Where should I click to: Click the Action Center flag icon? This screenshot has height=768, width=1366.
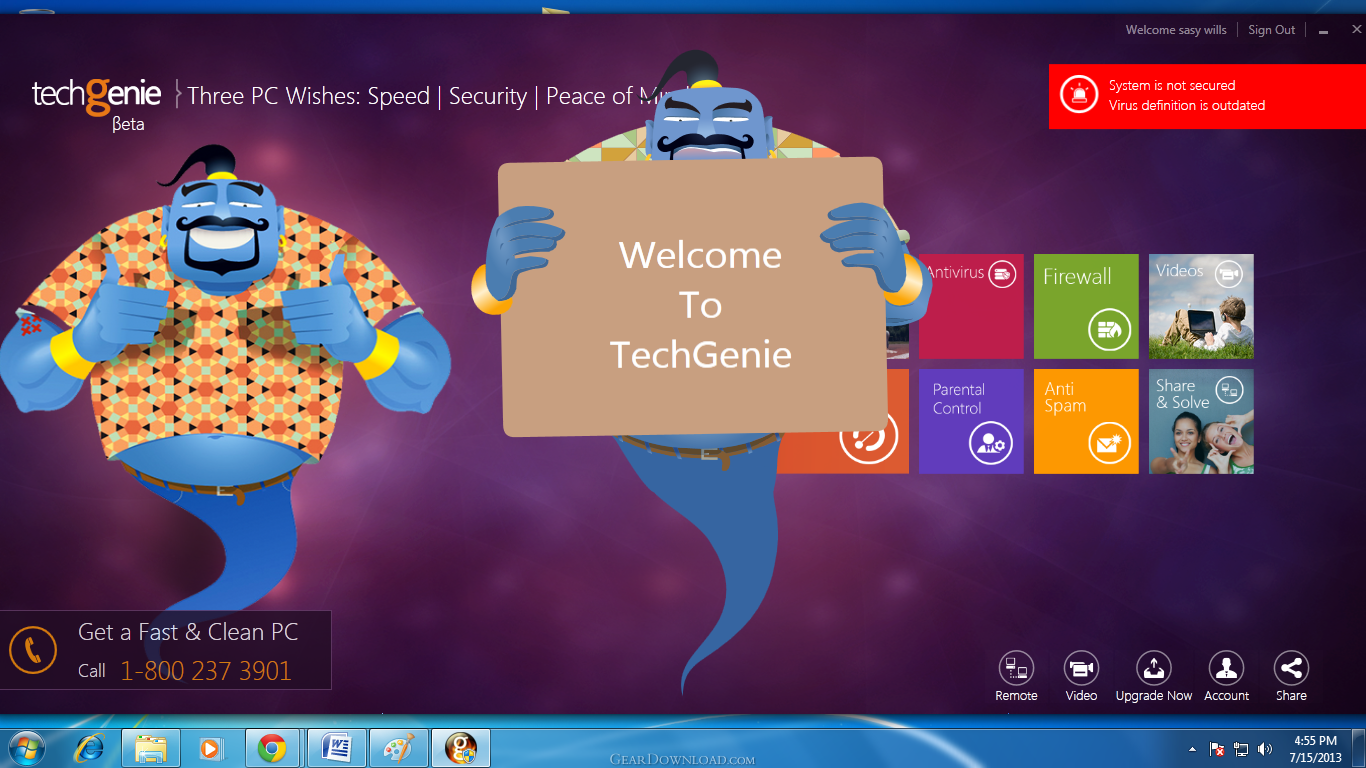(1217, 748)
